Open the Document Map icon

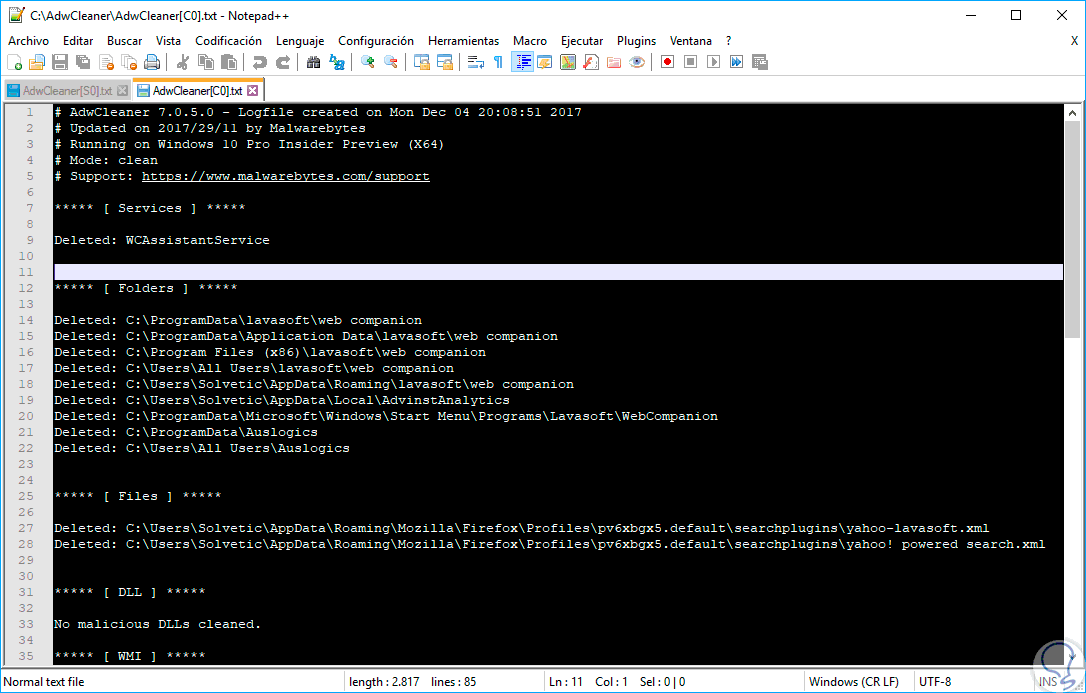pyautogui.click(x=568, y=62)
